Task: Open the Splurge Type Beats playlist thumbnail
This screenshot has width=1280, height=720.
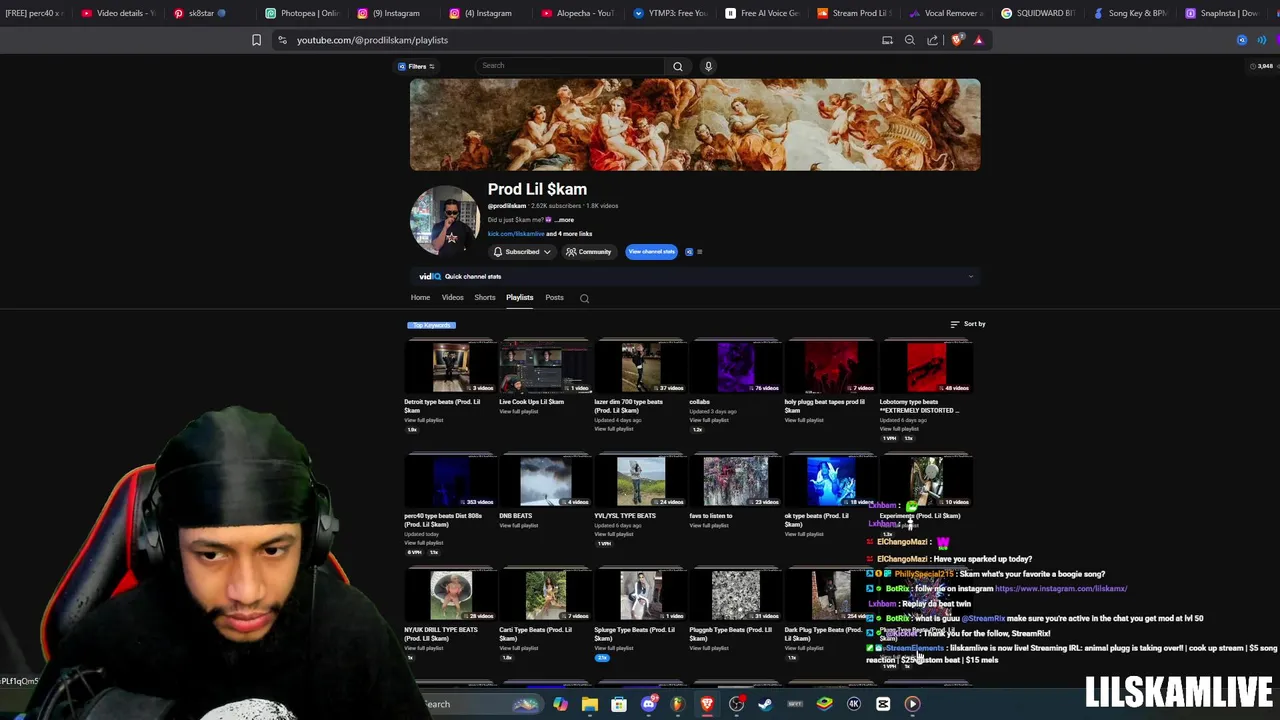Action: [640, 596]
